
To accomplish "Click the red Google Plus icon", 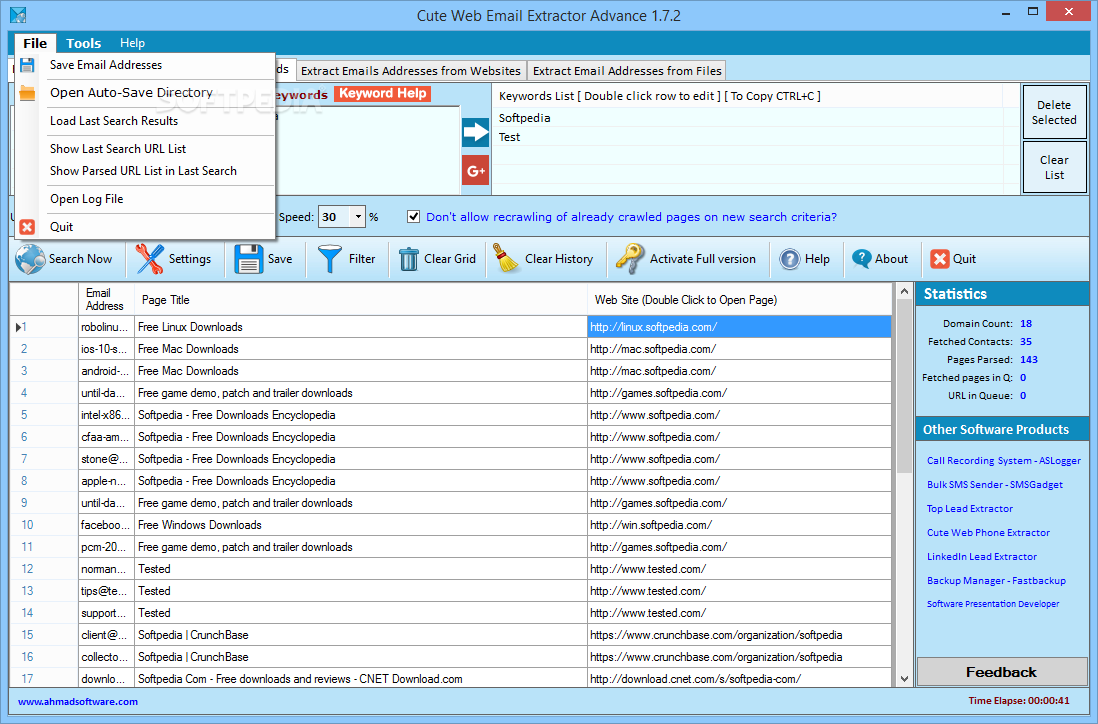I will [x=475, y=171].
